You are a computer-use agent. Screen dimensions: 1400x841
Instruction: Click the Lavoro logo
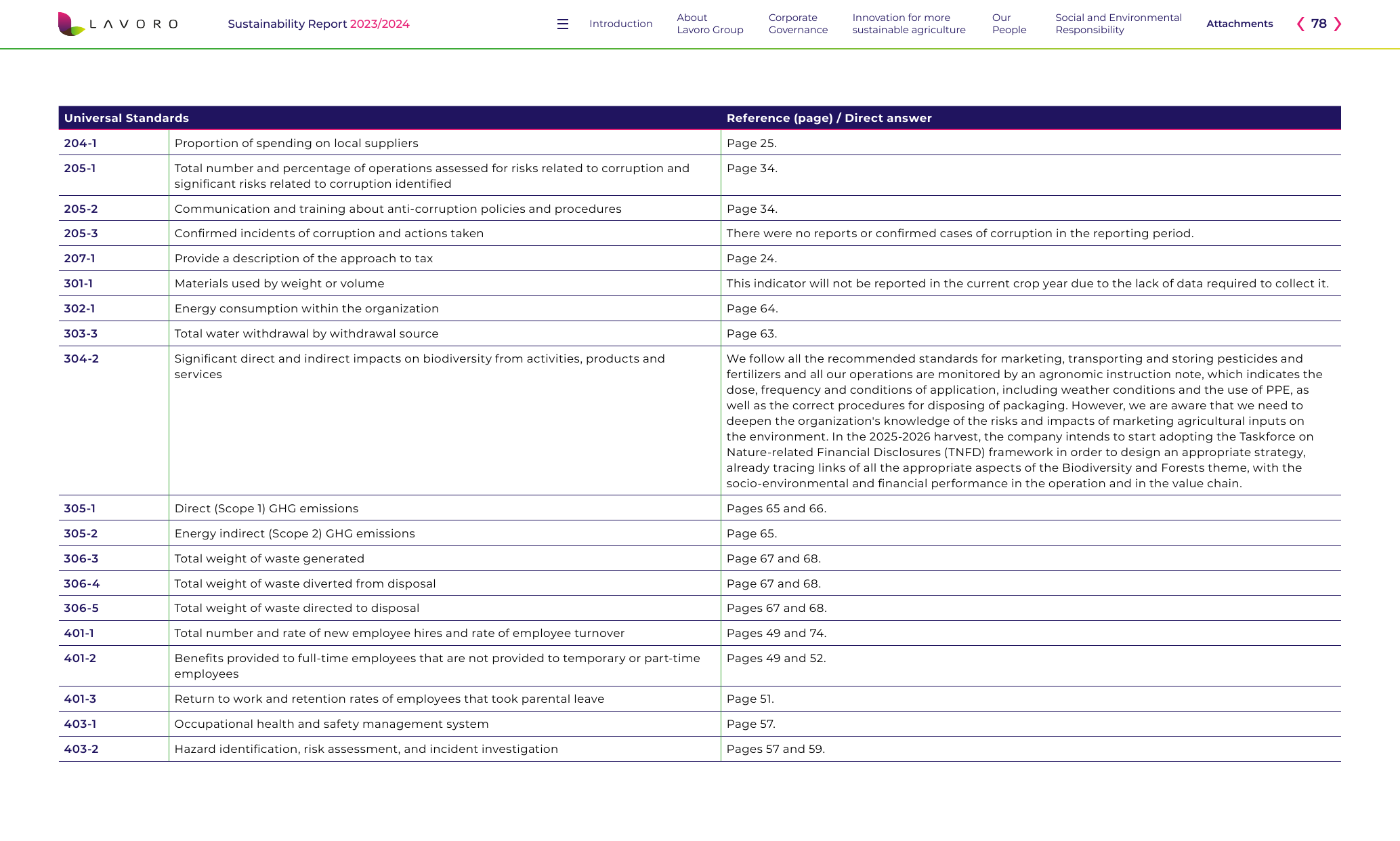pyautogui.click(x=118, y=24)
